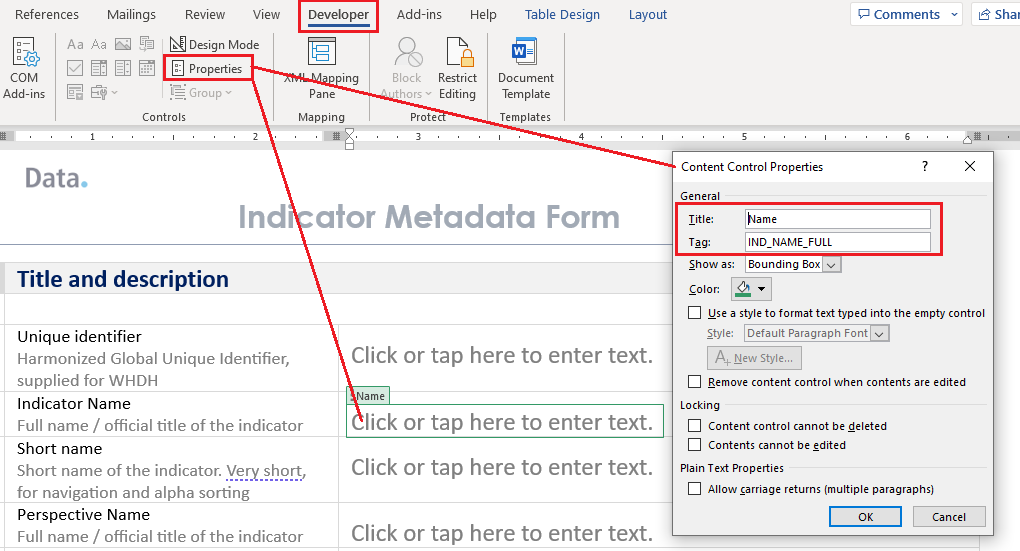Confirm dialog with OK
Viewport: 1020px width, 551px height.
tap(865, 517)
